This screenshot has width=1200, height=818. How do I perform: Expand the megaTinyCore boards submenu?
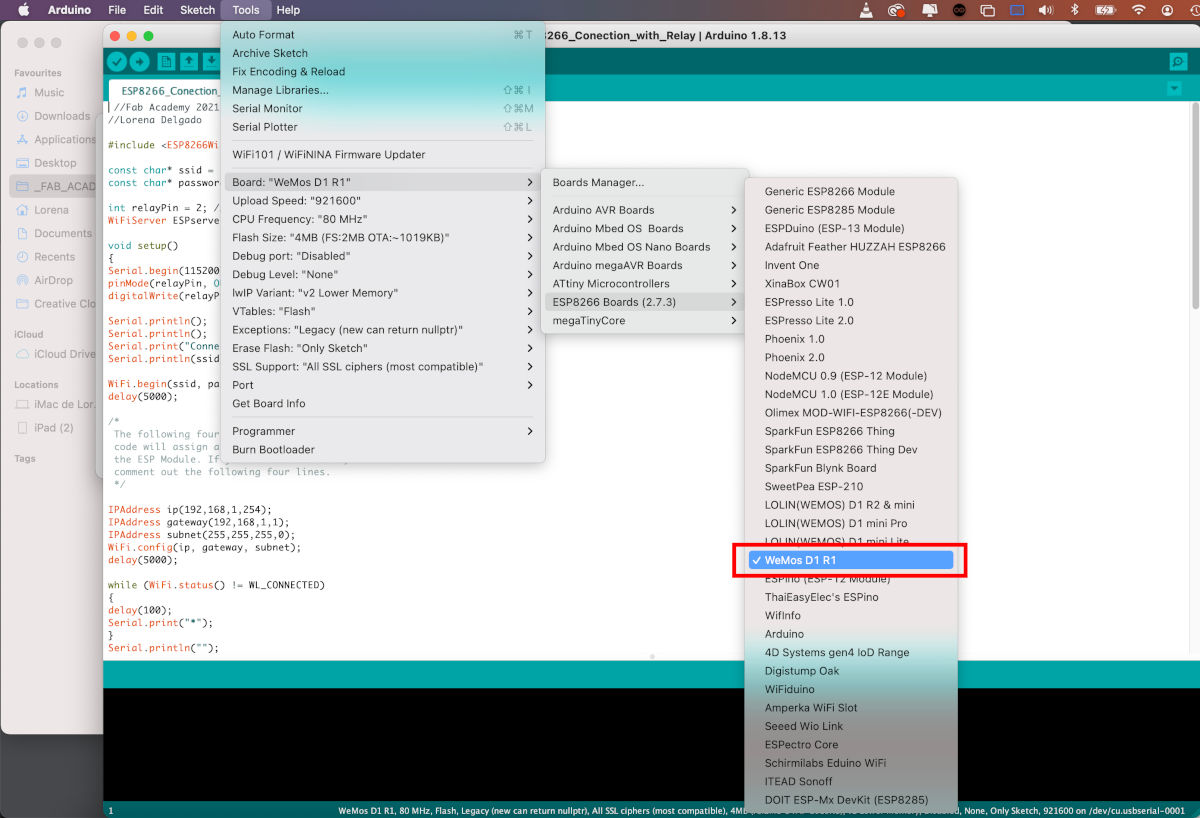pos(644,321)
